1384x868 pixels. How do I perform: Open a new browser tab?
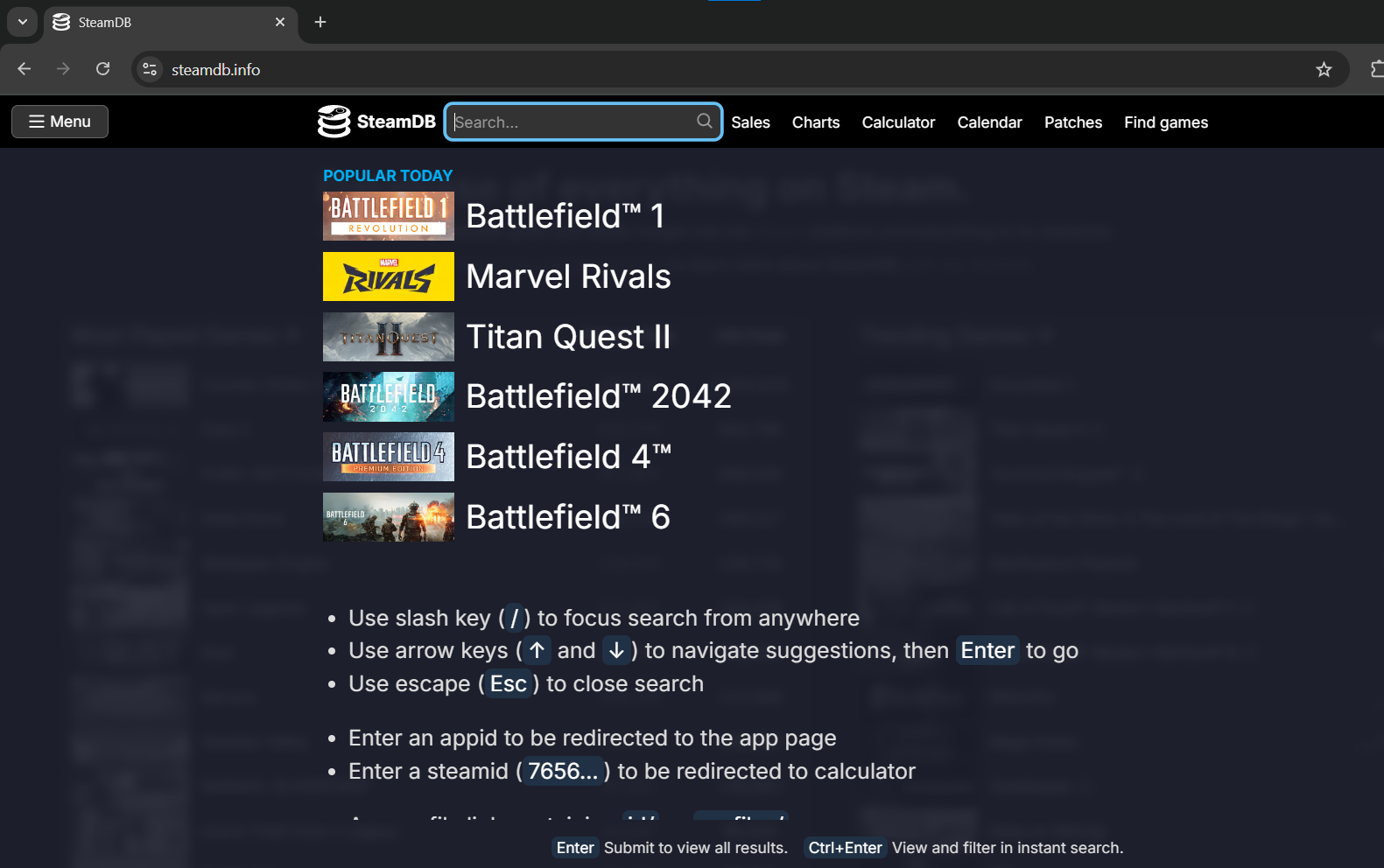[x=320, y=22]
